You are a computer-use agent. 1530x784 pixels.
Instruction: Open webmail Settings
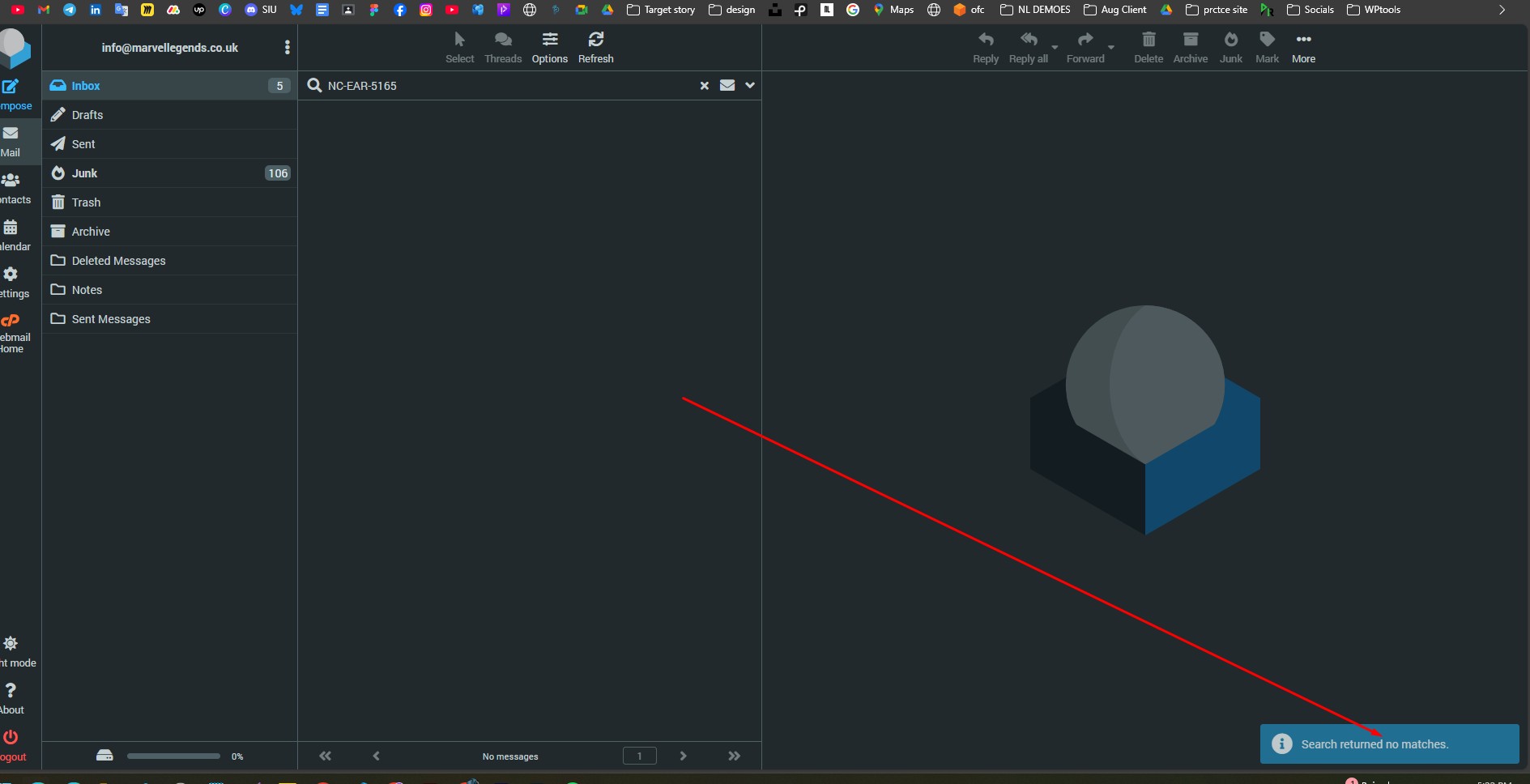[11, 281]
